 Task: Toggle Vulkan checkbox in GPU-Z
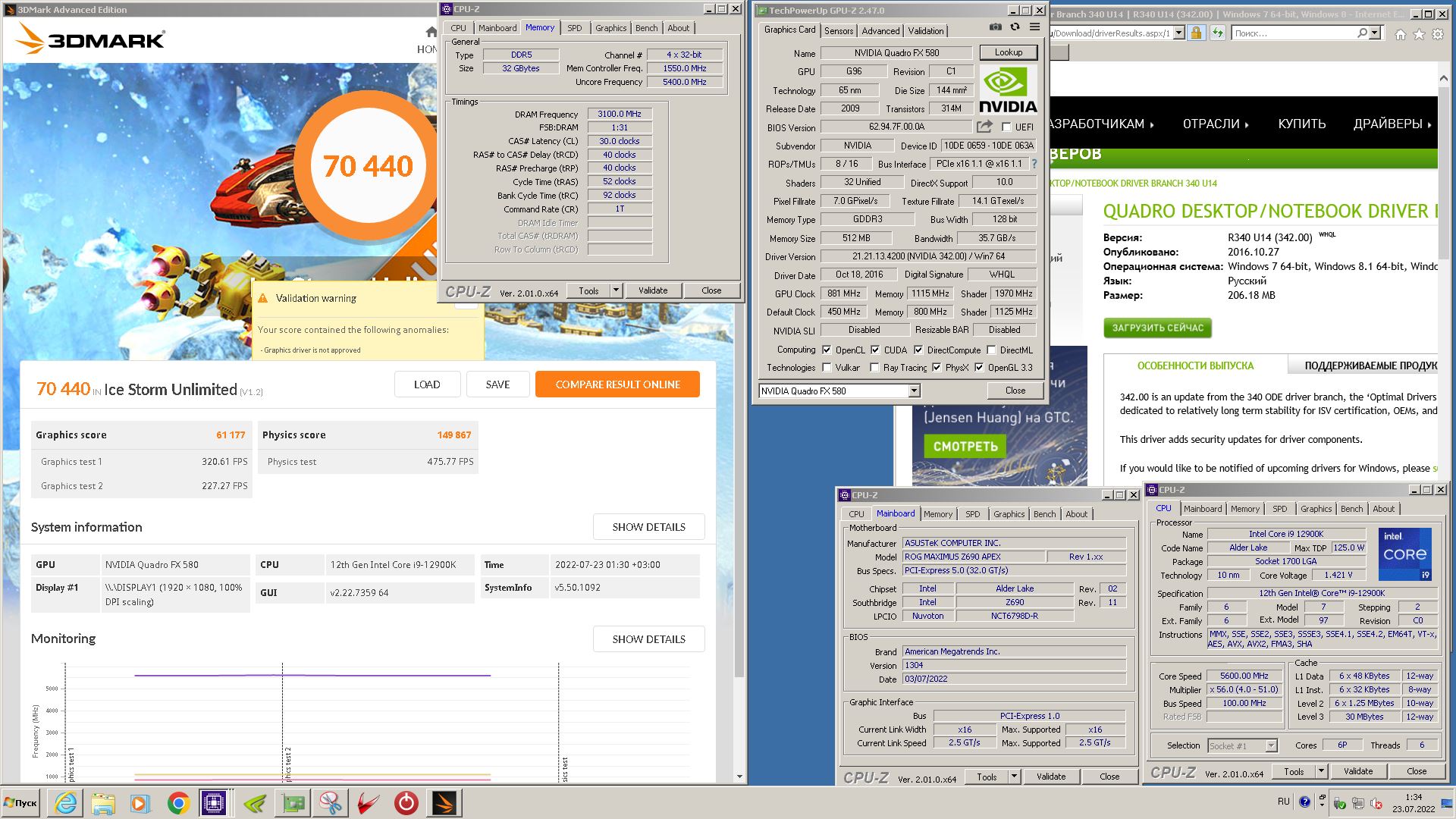click(827, 367)
